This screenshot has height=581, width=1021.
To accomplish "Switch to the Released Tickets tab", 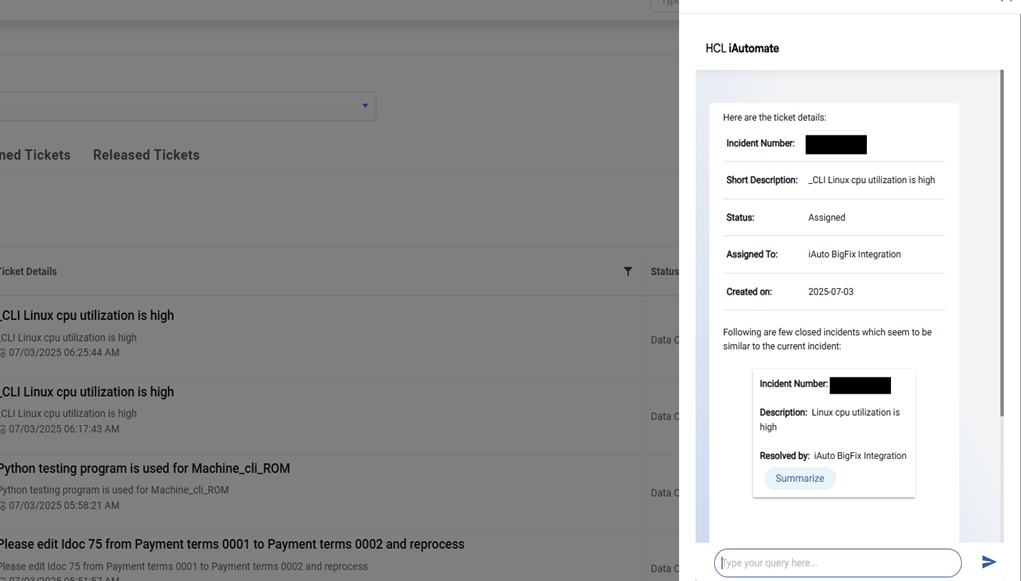I will coord(146,155).
